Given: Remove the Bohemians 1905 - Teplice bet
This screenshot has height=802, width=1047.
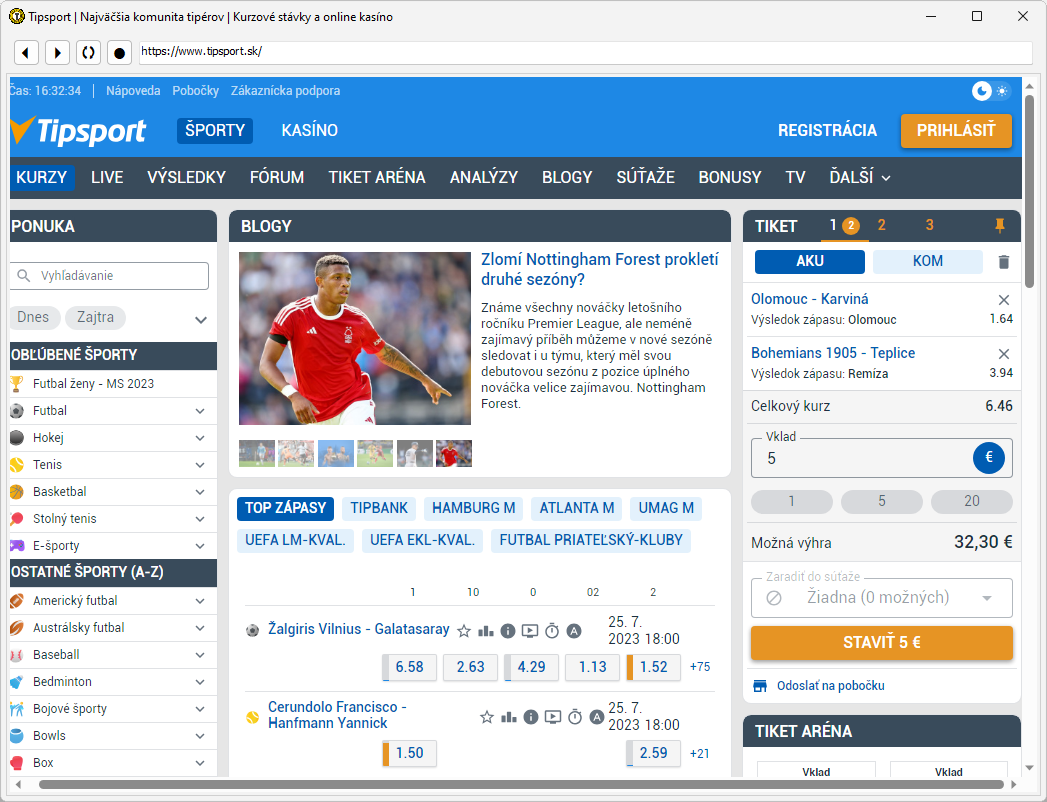Looking at the screenshot, I should (1004, 354).
